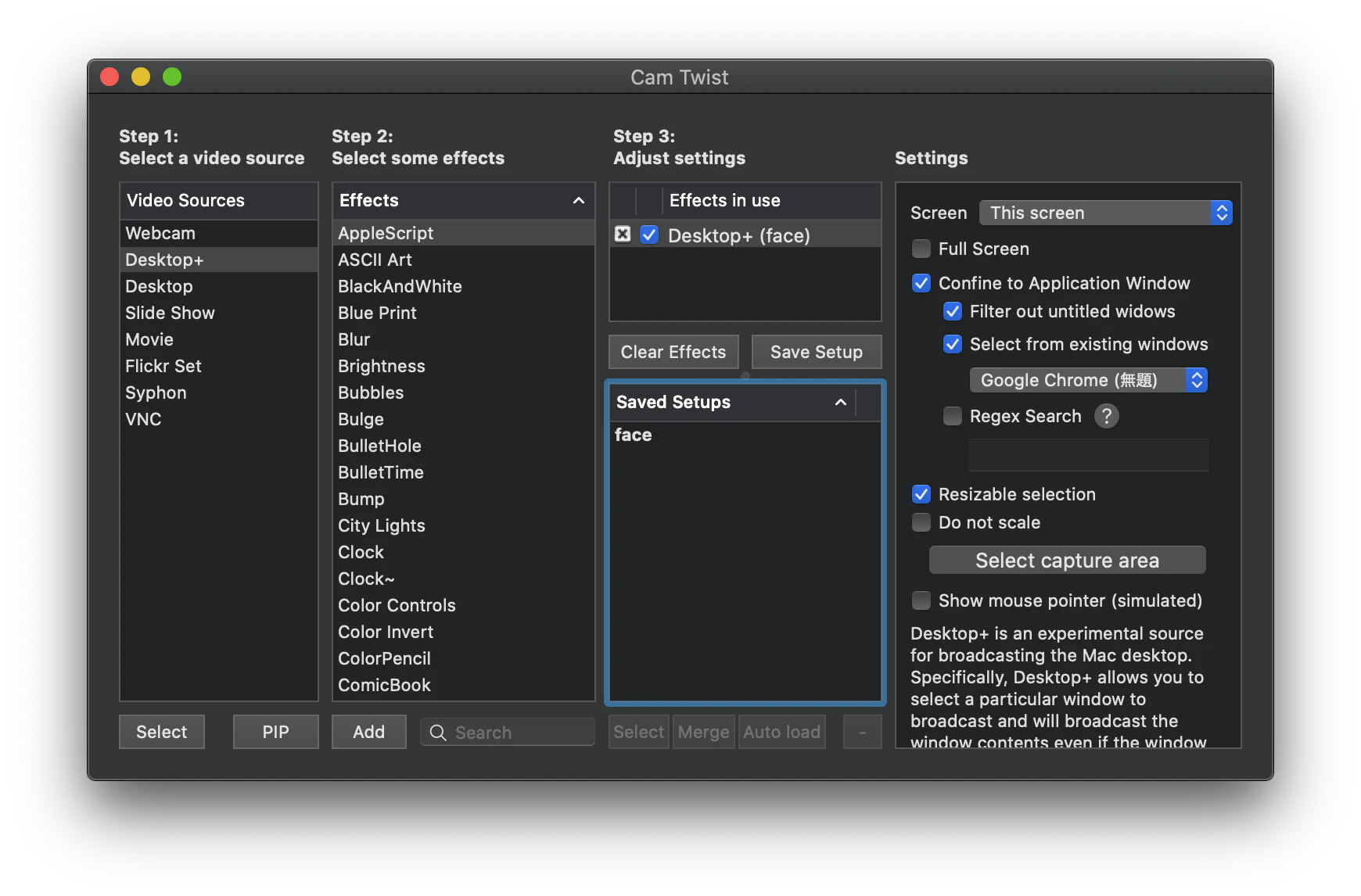This screenshot has height=896, width=1361.
Task: Click the Video Sources column header
Action: 219,201
